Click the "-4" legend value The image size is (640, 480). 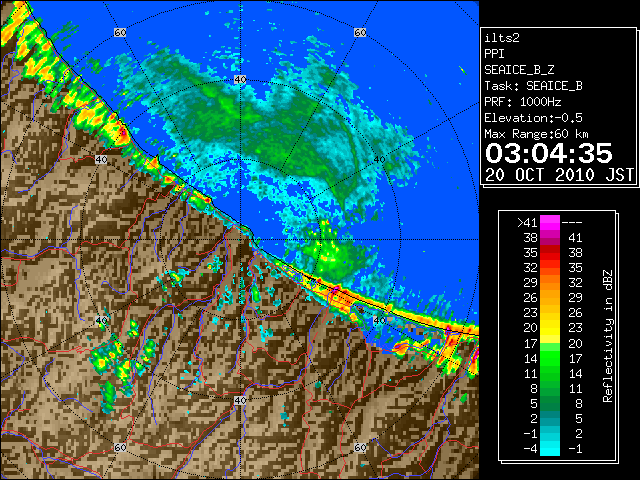(531, 448)
